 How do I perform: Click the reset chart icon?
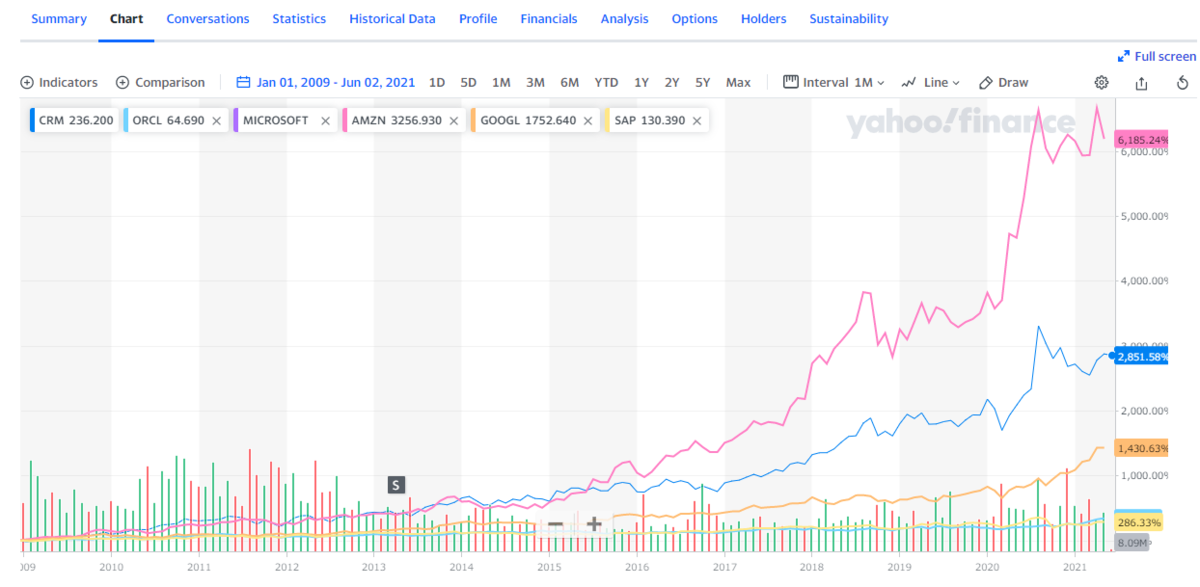1182,83
